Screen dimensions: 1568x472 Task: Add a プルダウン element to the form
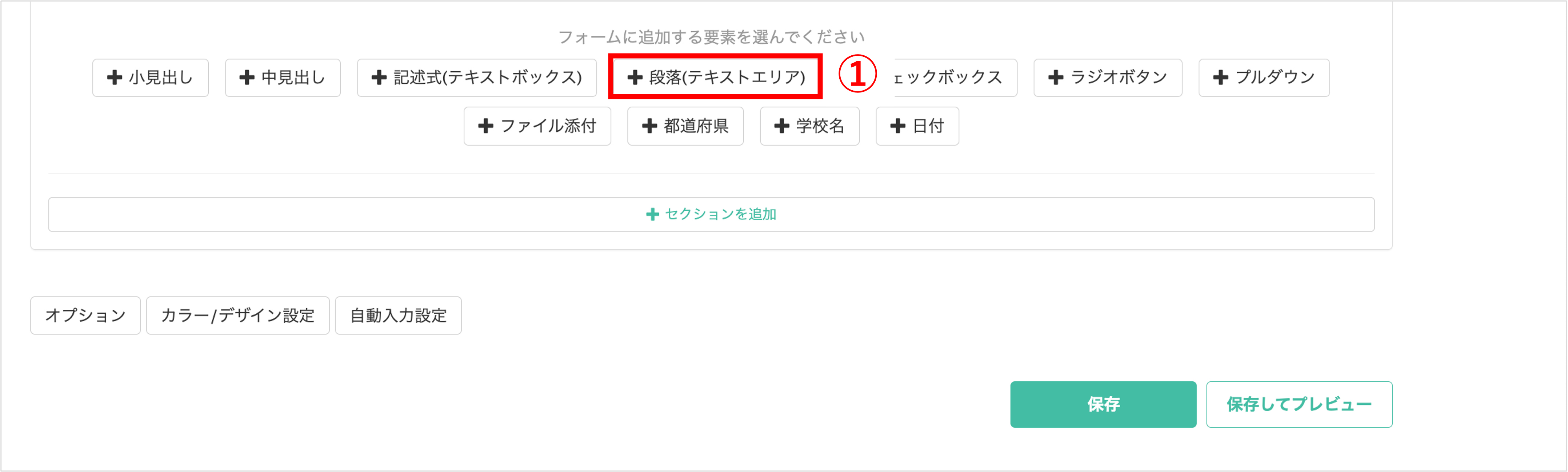(x=1264, y=78)
